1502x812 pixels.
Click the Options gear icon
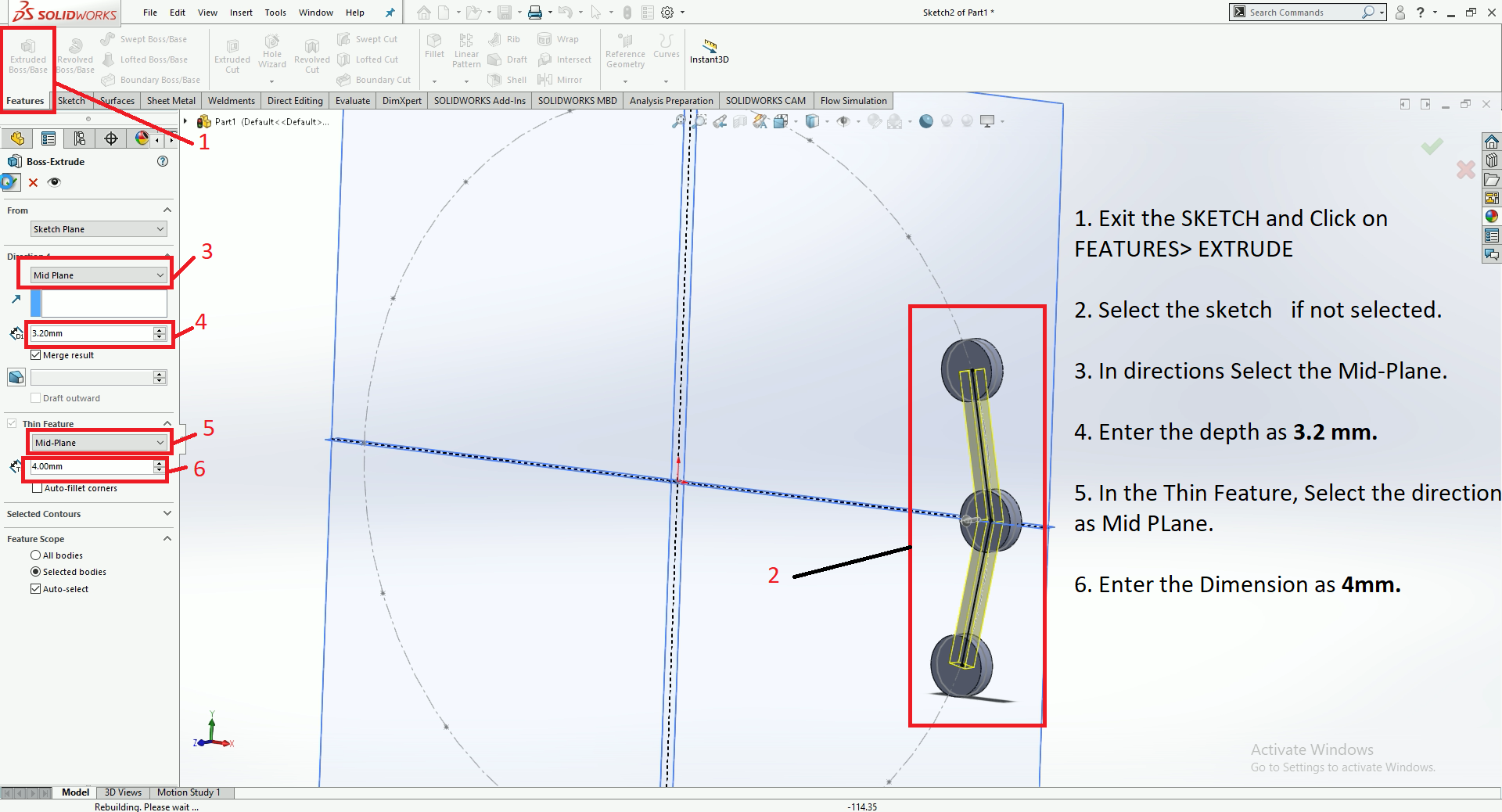pyautogui.click(x=667, y=13)
